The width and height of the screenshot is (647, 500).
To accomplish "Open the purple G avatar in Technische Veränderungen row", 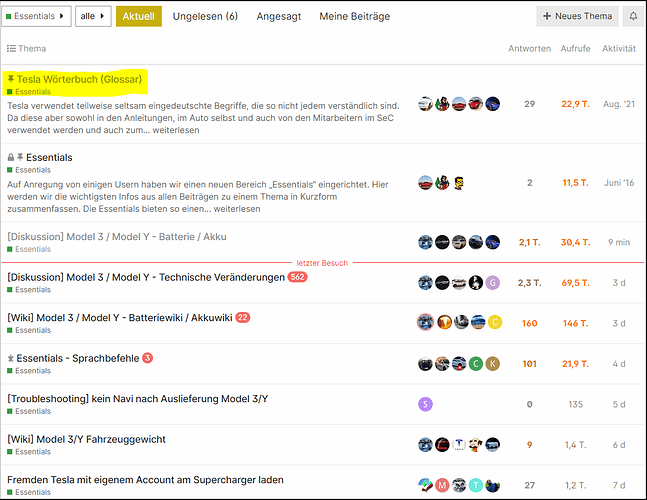I will coord(492,283).
